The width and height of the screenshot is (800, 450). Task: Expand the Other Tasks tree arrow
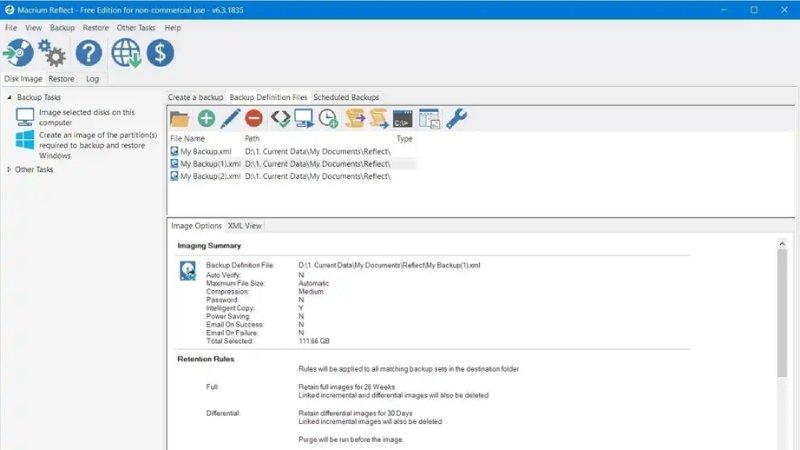click(x=9, y=169)
